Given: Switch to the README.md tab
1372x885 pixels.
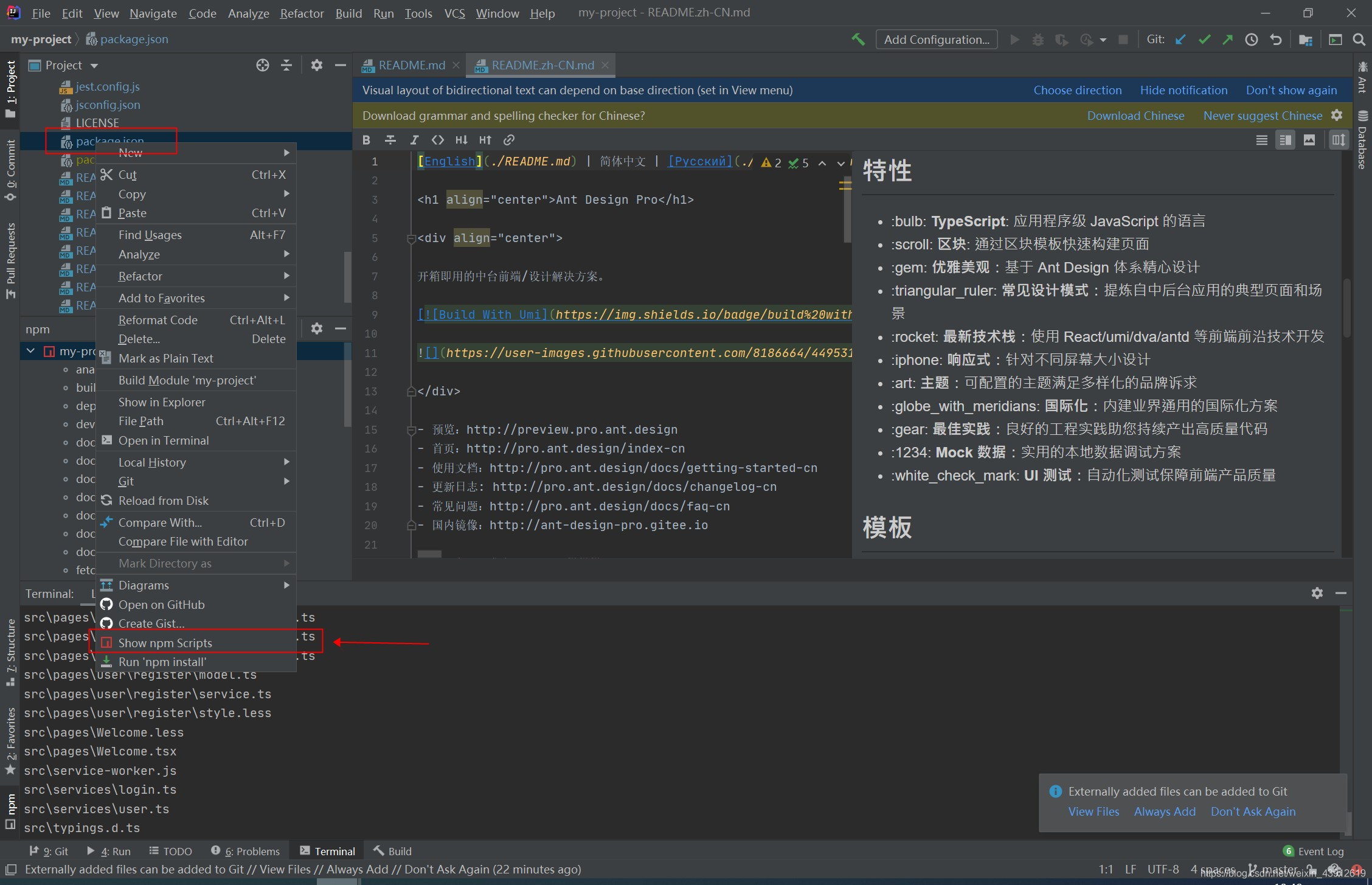Looking at the screenshot, I should [411, 65].
